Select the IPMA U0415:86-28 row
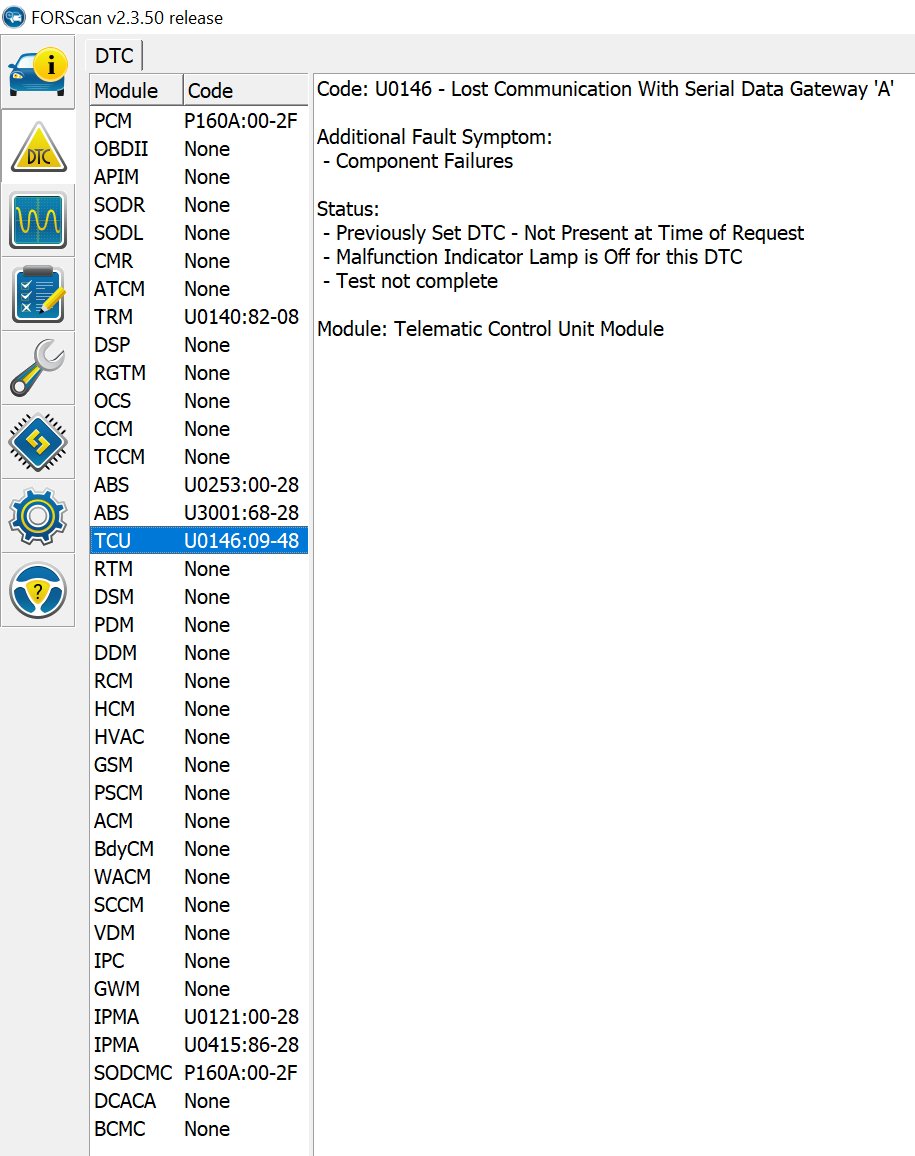The image size is (915, 1156). pos(198,1045)
